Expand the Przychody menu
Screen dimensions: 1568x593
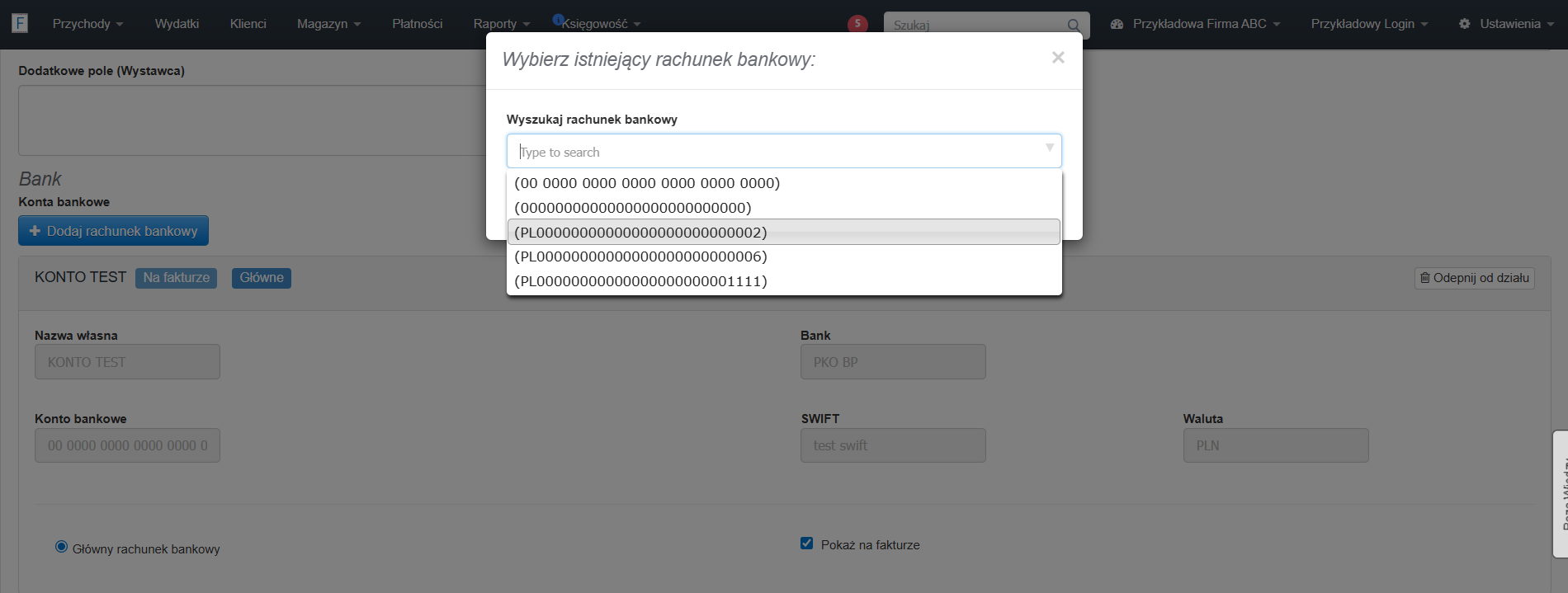87,24
